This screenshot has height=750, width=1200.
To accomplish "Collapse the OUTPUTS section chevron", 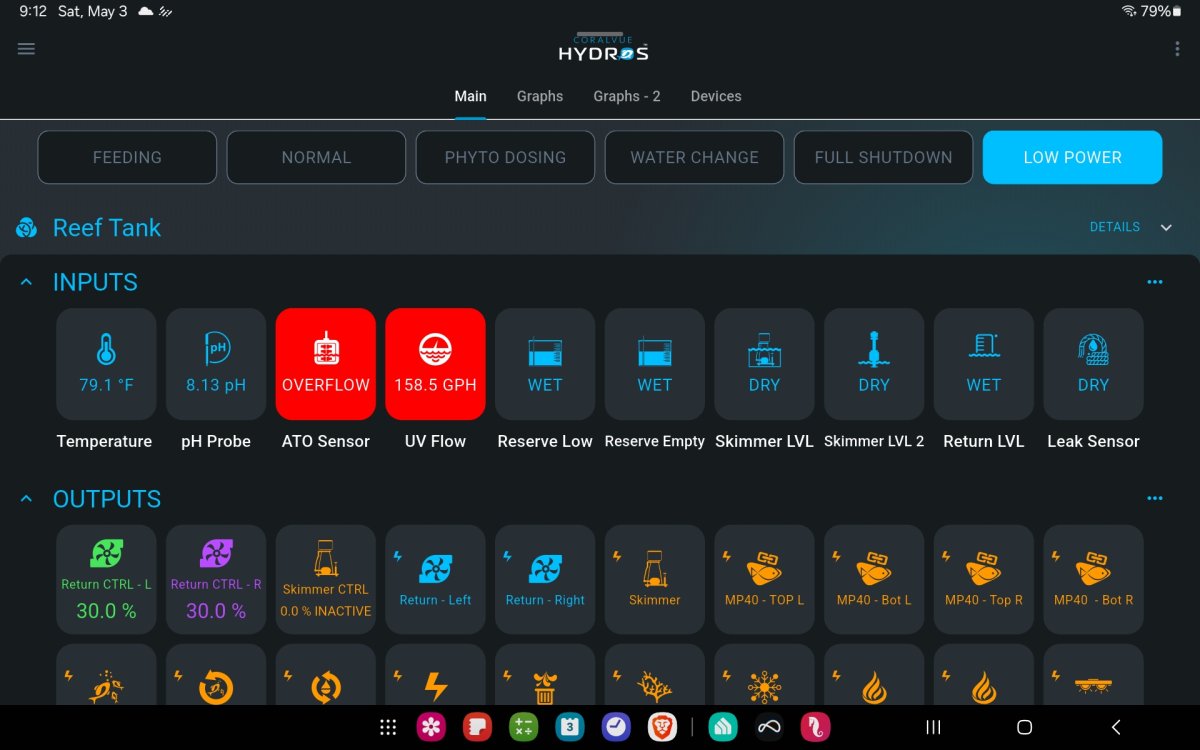I will tap(27, 499).
